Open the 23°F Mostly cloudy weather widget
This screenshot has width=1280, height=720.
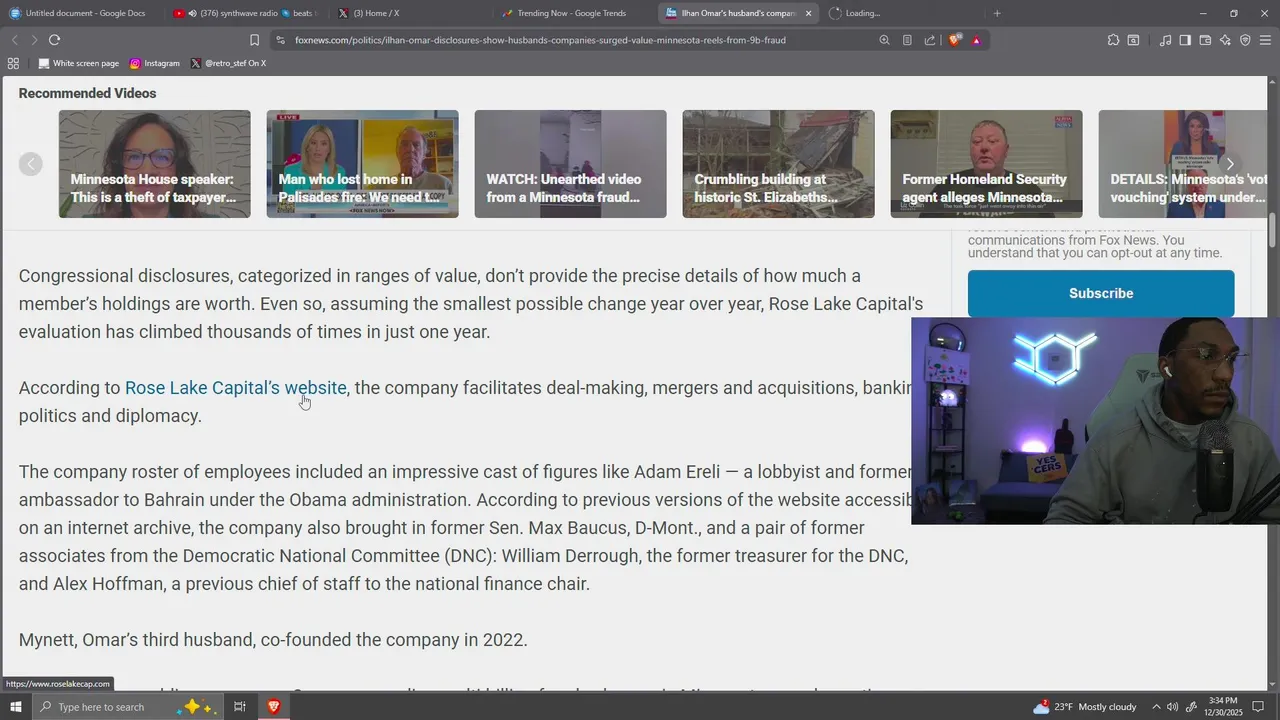1086,707
